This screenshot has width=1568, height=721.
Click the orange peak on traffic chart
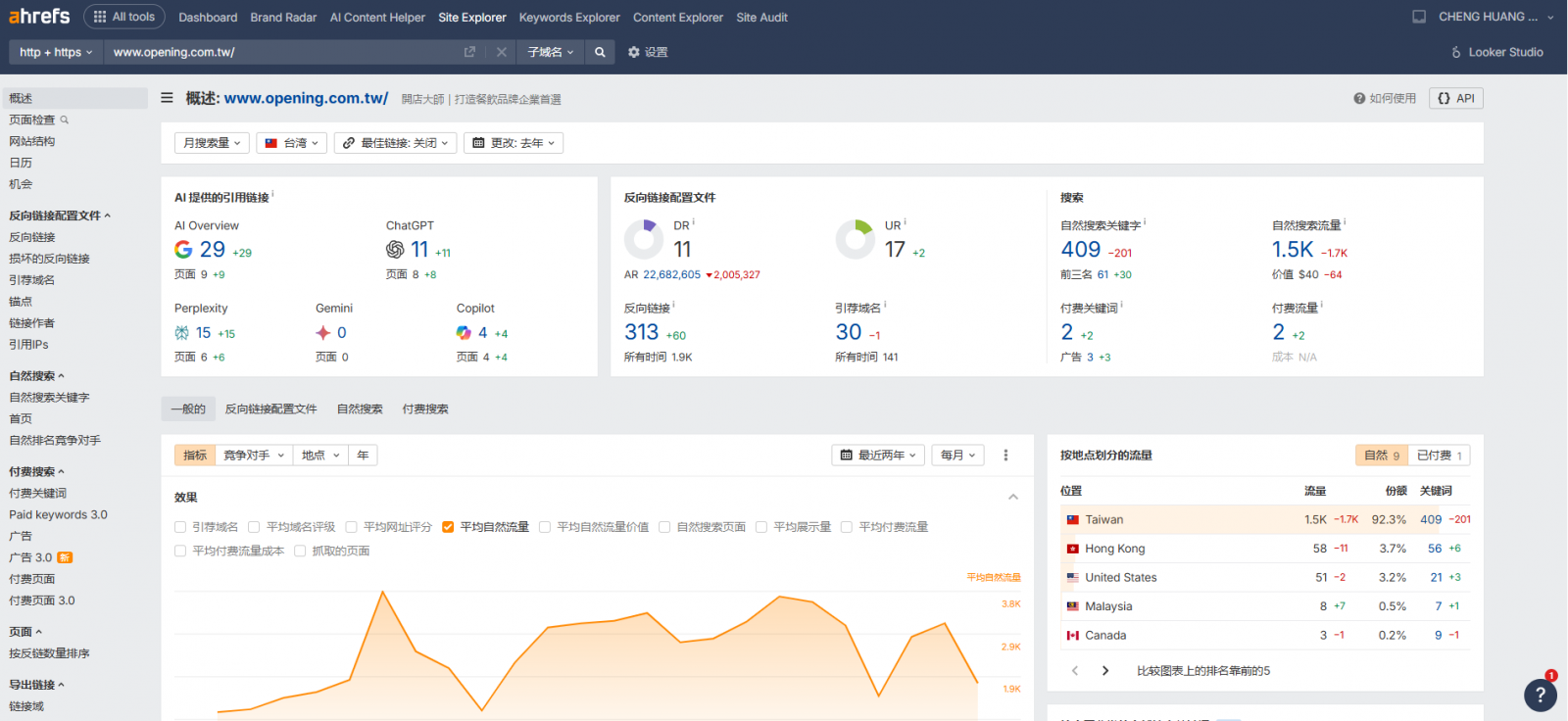click(x=382, y=592)
